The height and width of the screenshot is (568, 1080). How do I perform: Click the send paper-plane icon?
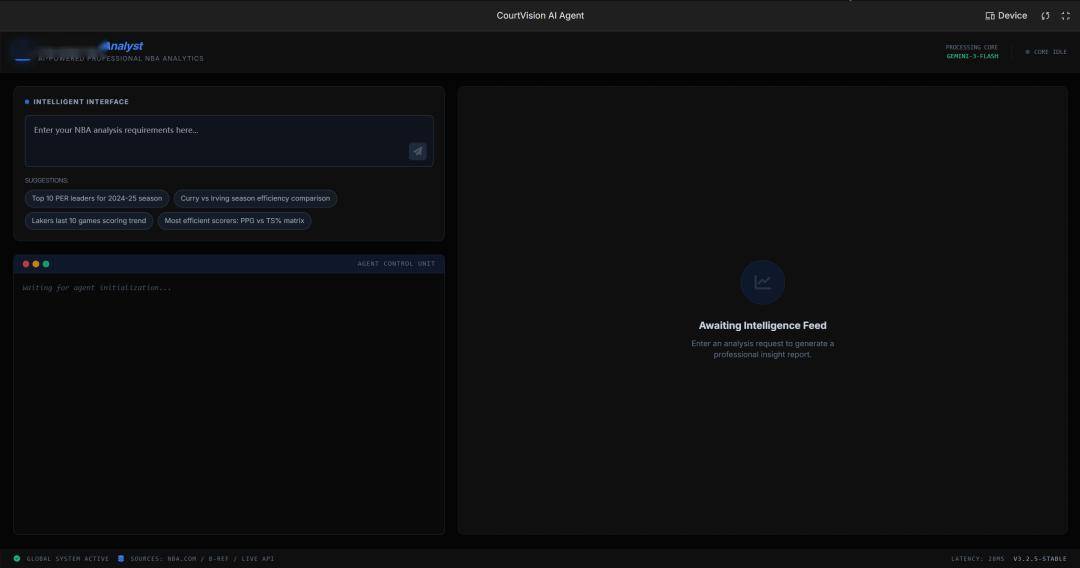[417, 151]
